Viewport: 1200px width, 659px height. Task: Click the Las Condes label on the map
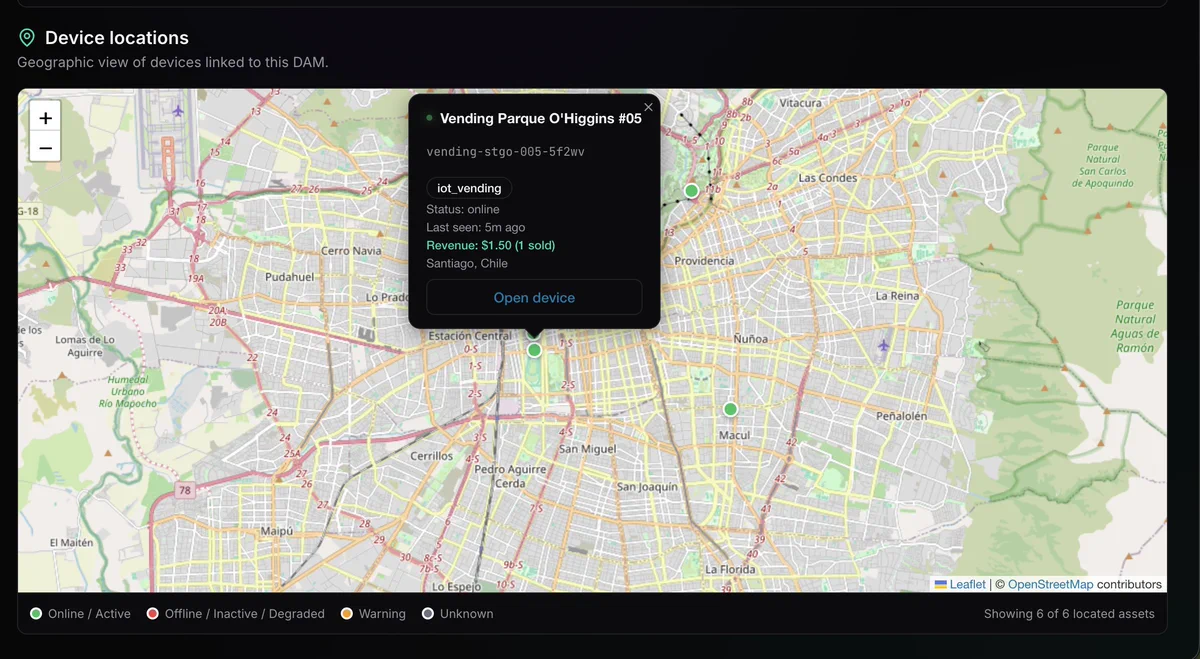[828, 178]
